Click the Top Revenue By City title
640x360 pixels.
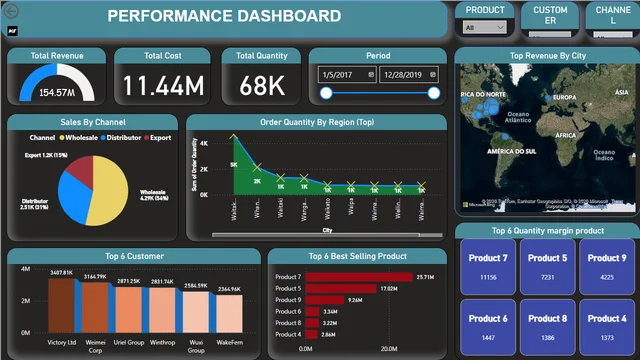548,56
